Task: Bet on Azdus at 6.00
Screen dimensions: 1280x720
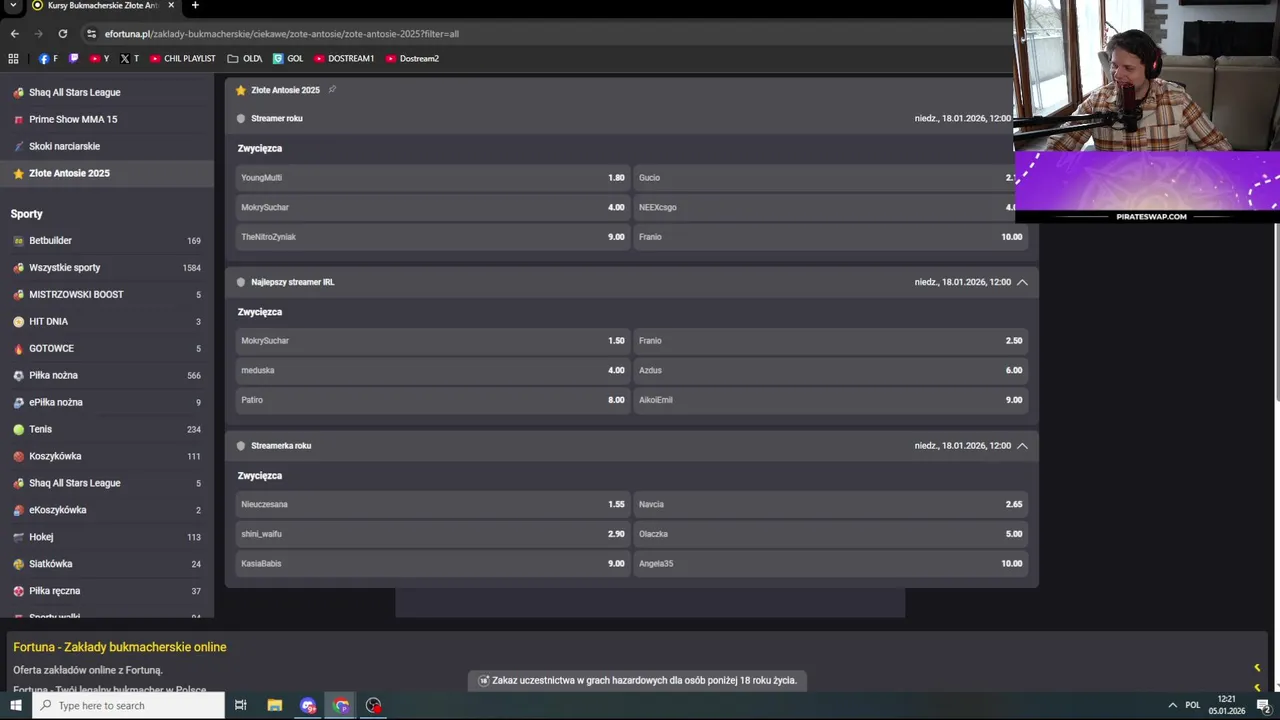Action: tap(831, 370)
